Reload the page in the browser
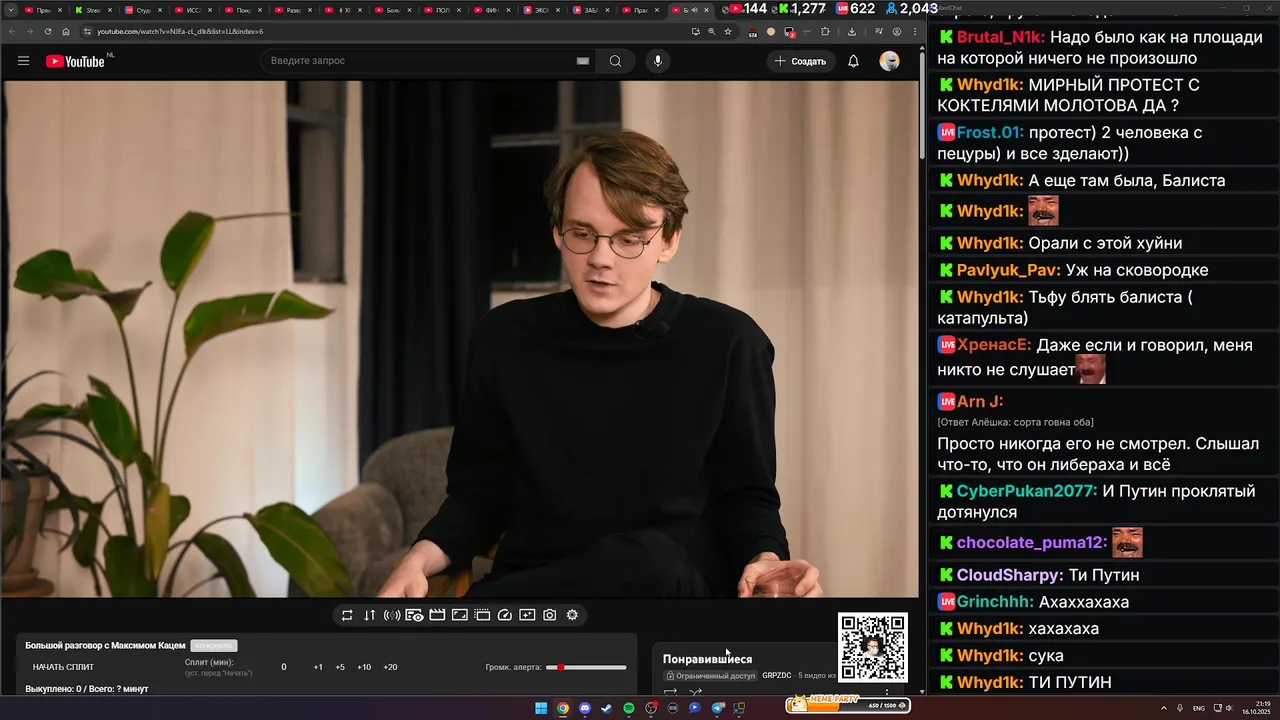This screenshot has height=720, width=1280. click(x=47, y=31)
